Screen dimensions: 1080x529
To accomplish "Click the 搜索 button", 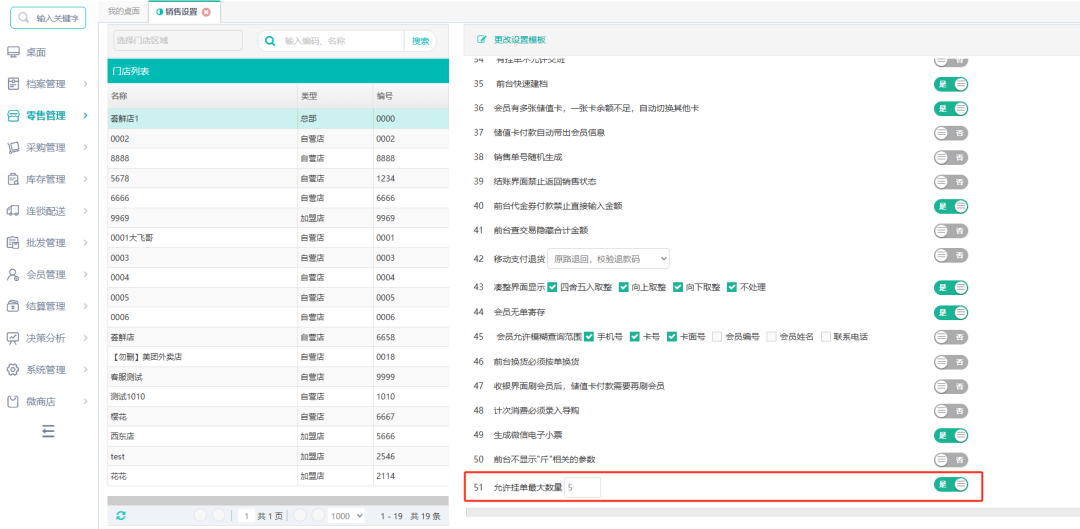I will click(420, 41).
